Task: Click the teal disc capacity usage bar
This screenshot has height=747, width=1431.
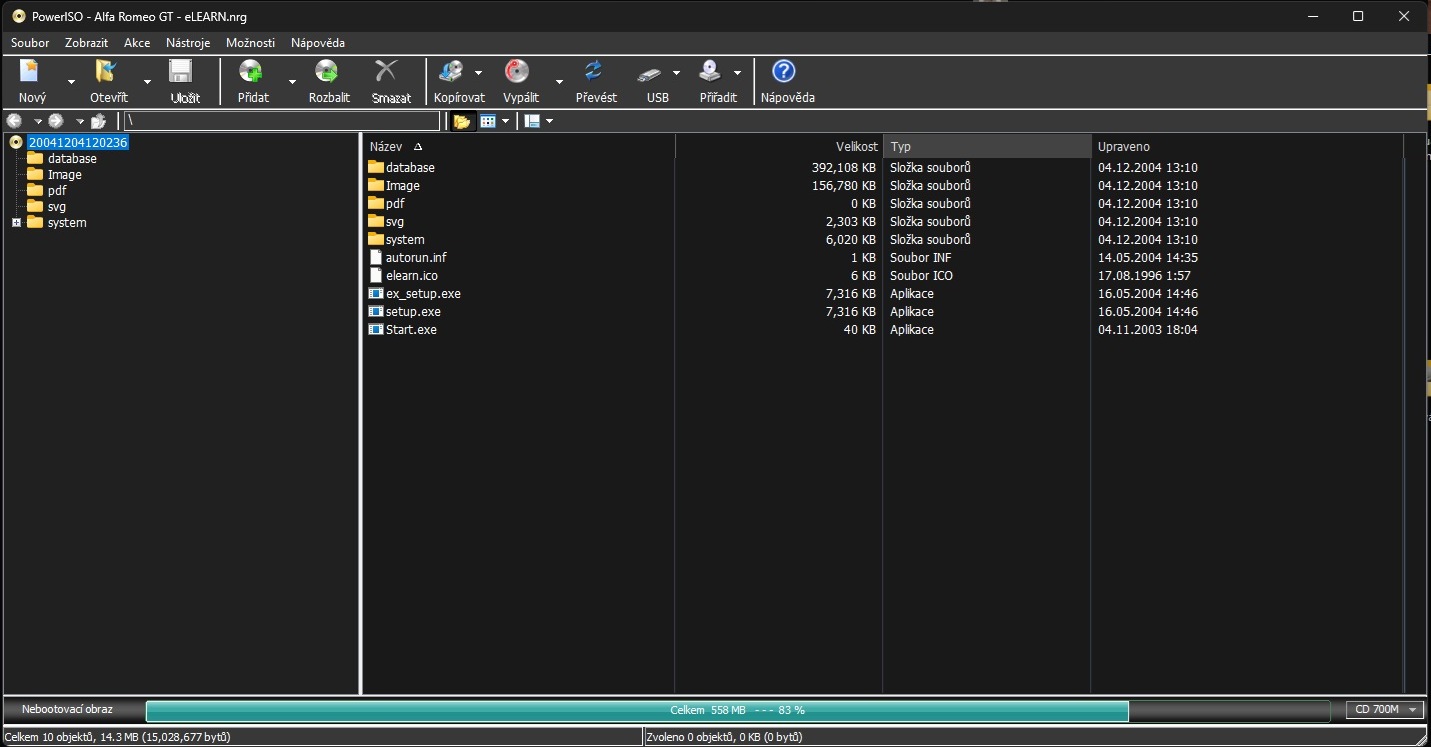Action: coord(637,711)
